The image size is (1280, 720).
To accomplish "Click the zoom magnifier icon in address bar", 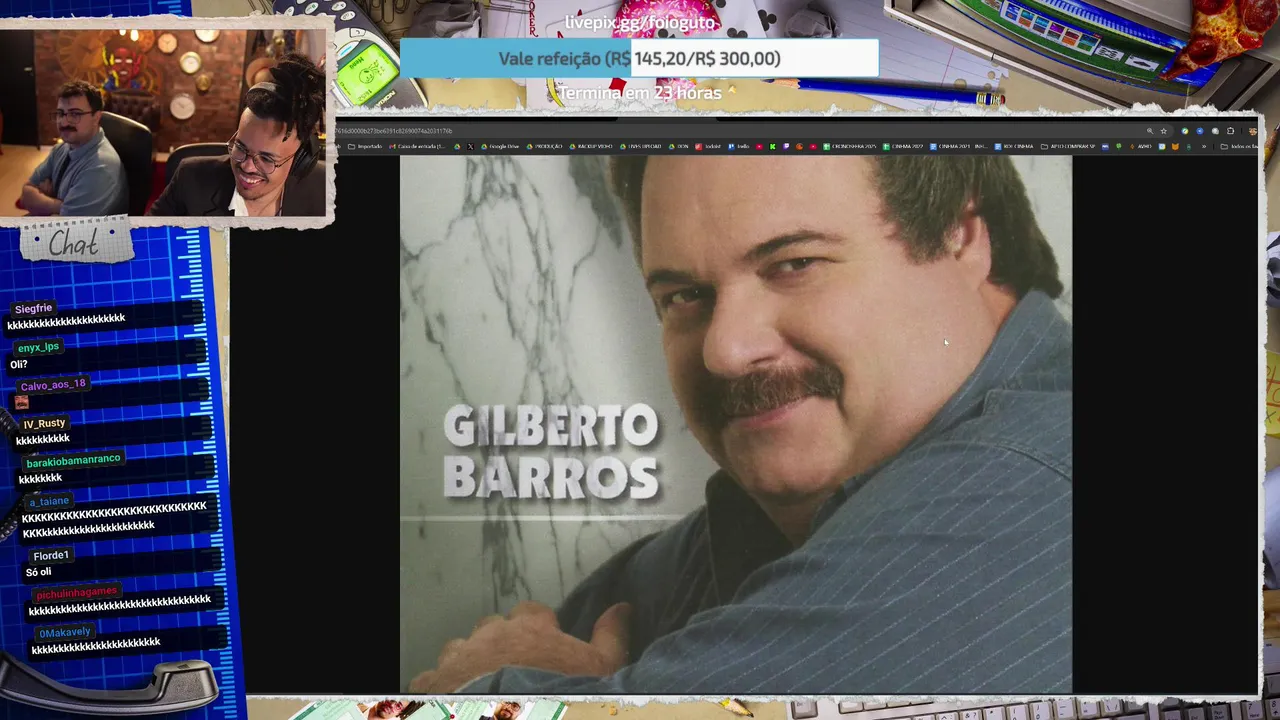I will [x=1150, y=131].
